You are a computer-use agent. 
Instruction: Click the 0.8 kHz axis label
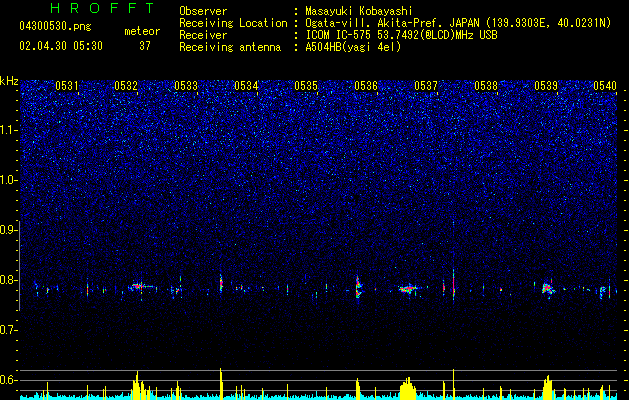[x=9, y=280]
